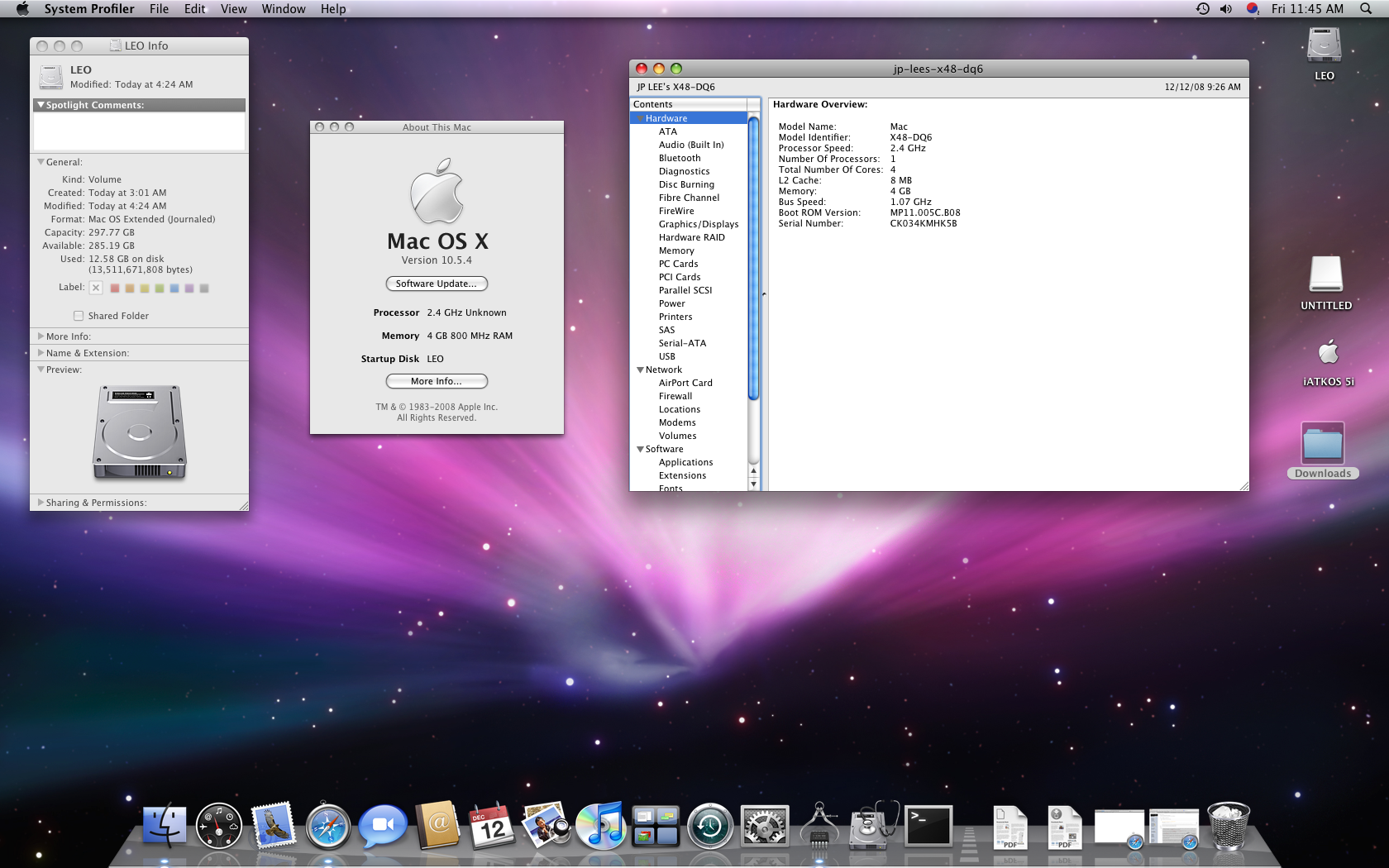Click More Info... in About This Mac
1389x868 pixels.
coord(437,381)
